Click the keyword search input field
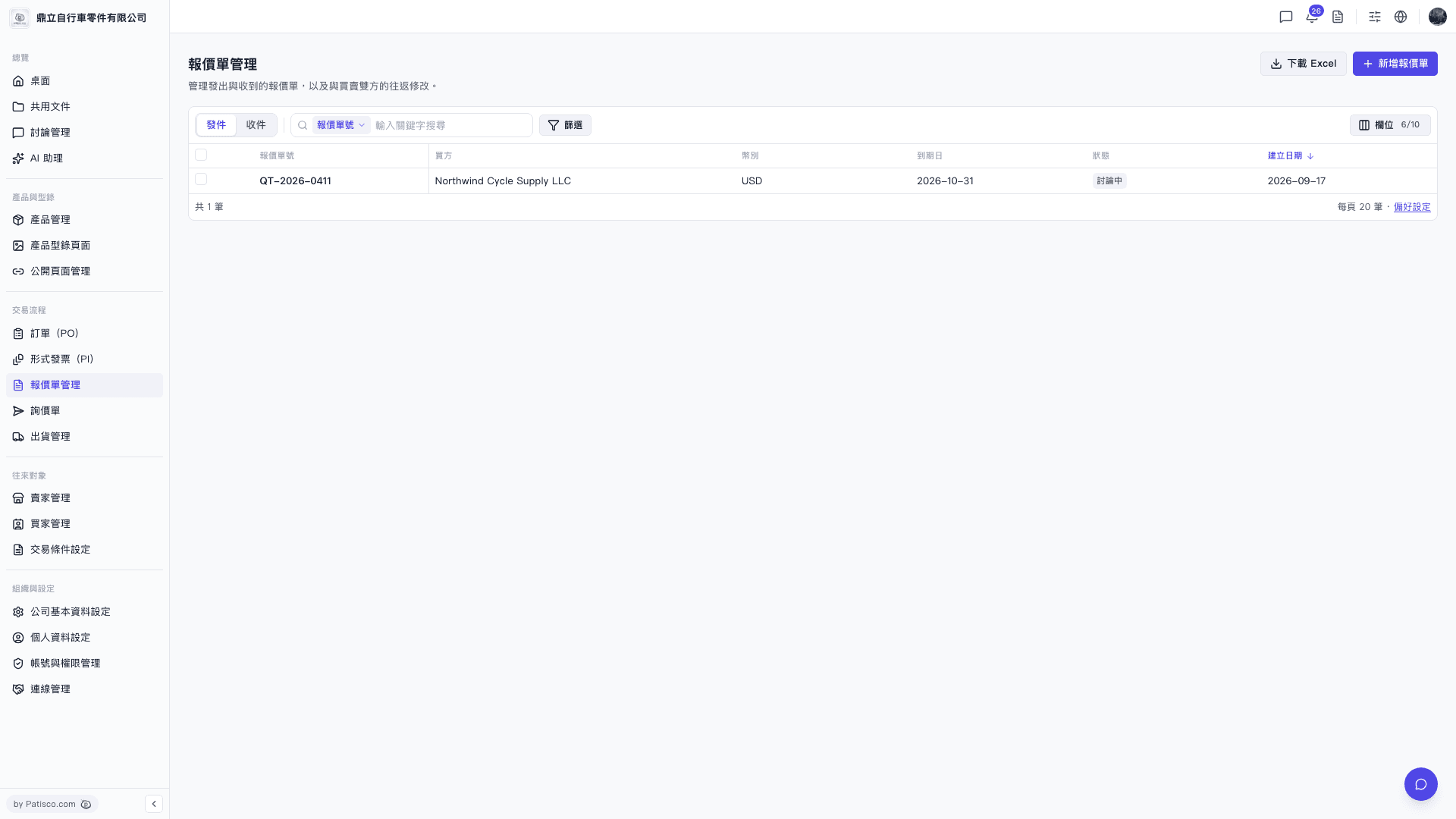The width and height of the screenshot is (1456, 819). pos(451,125)
